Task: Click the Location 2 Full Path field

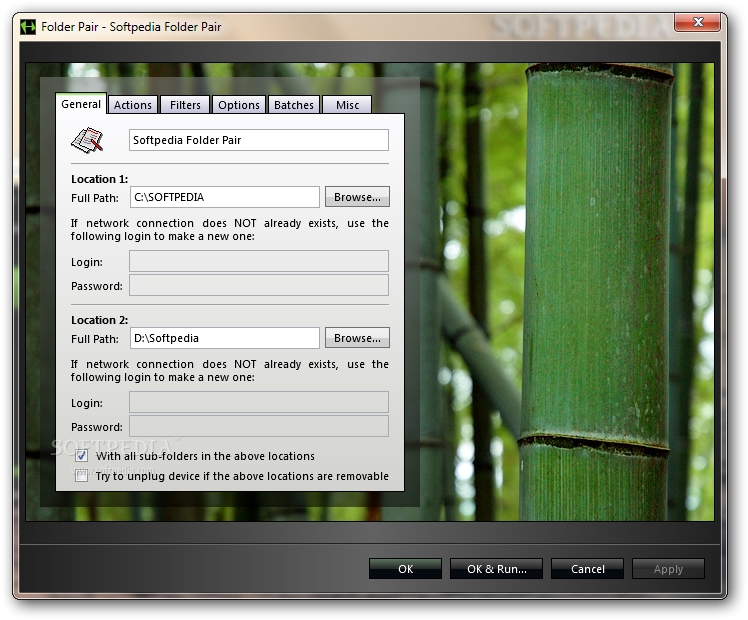Action: [225, 338]
